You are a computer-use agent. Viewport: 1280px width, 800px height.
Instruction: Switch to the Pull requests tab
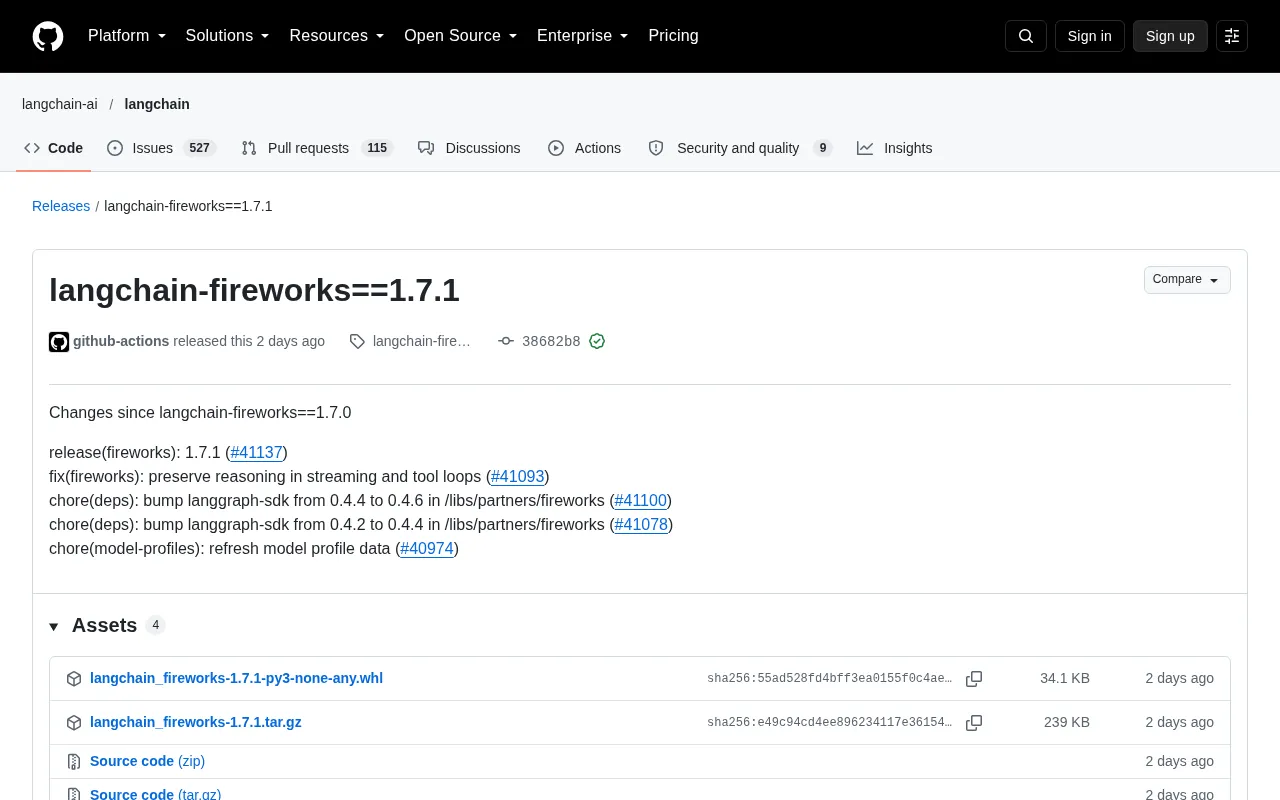317,148
